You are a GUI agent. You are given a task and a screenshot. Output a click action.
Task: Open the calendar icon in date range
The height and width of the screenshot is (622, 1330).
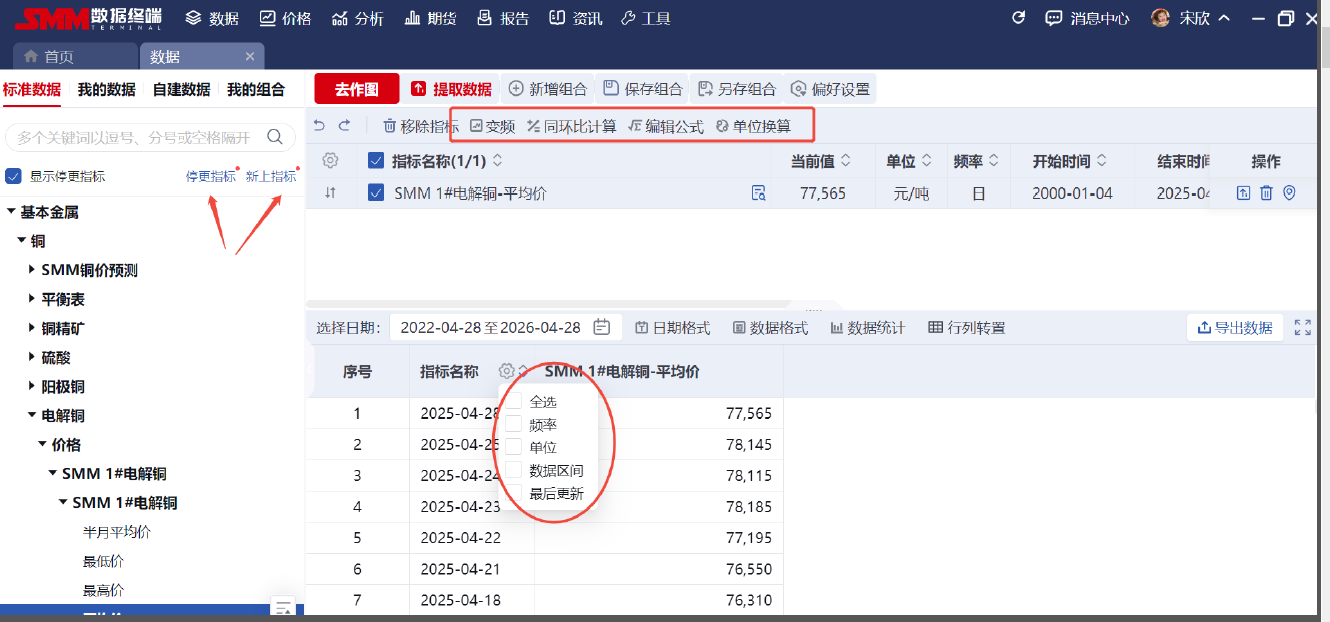click(x=601, y=327)
